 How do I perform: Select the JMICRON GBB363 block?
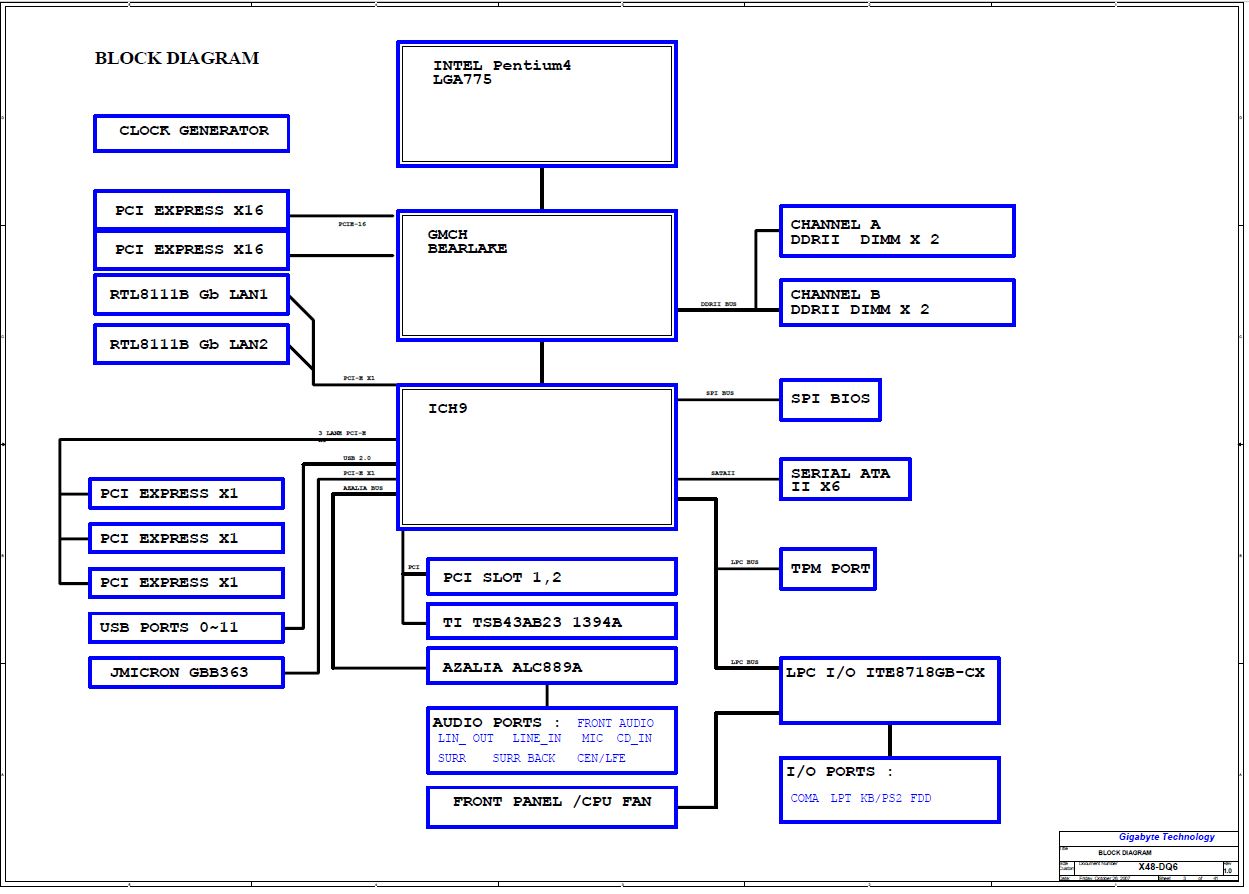coord(186,672)
